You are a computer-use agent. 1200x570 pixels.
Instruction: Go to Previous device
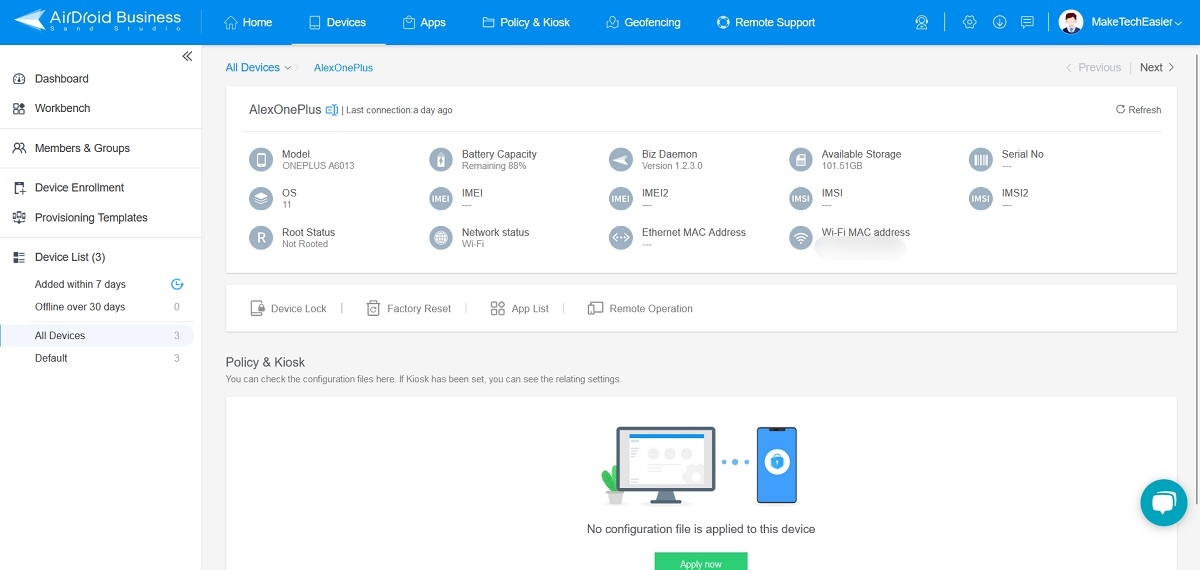point(1093,68)
